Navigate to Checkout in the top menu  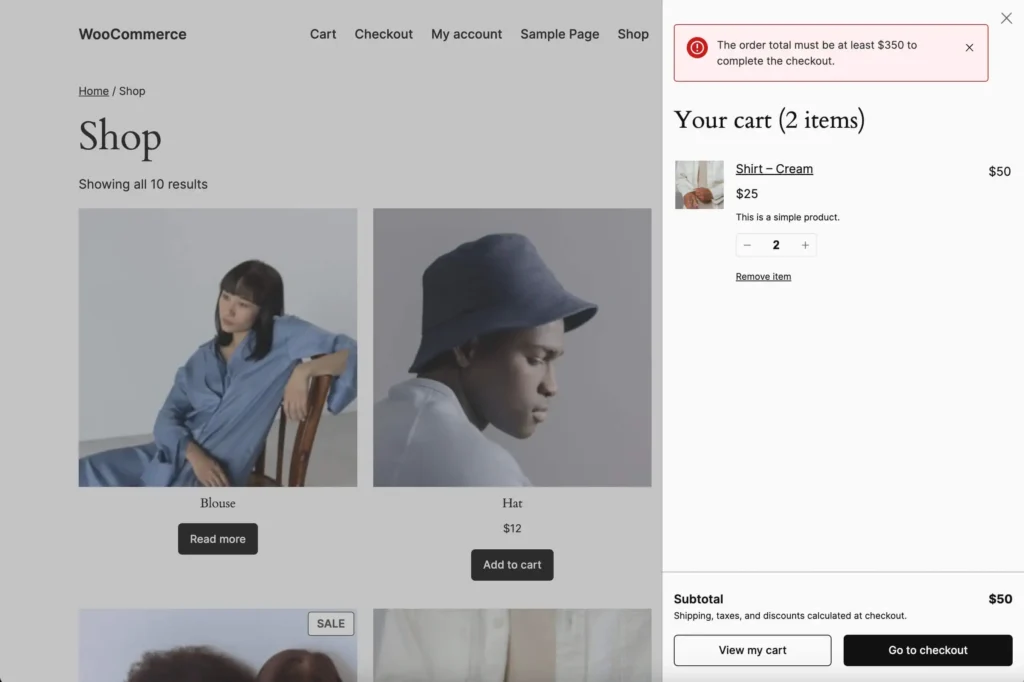click(x=383, y=34)
